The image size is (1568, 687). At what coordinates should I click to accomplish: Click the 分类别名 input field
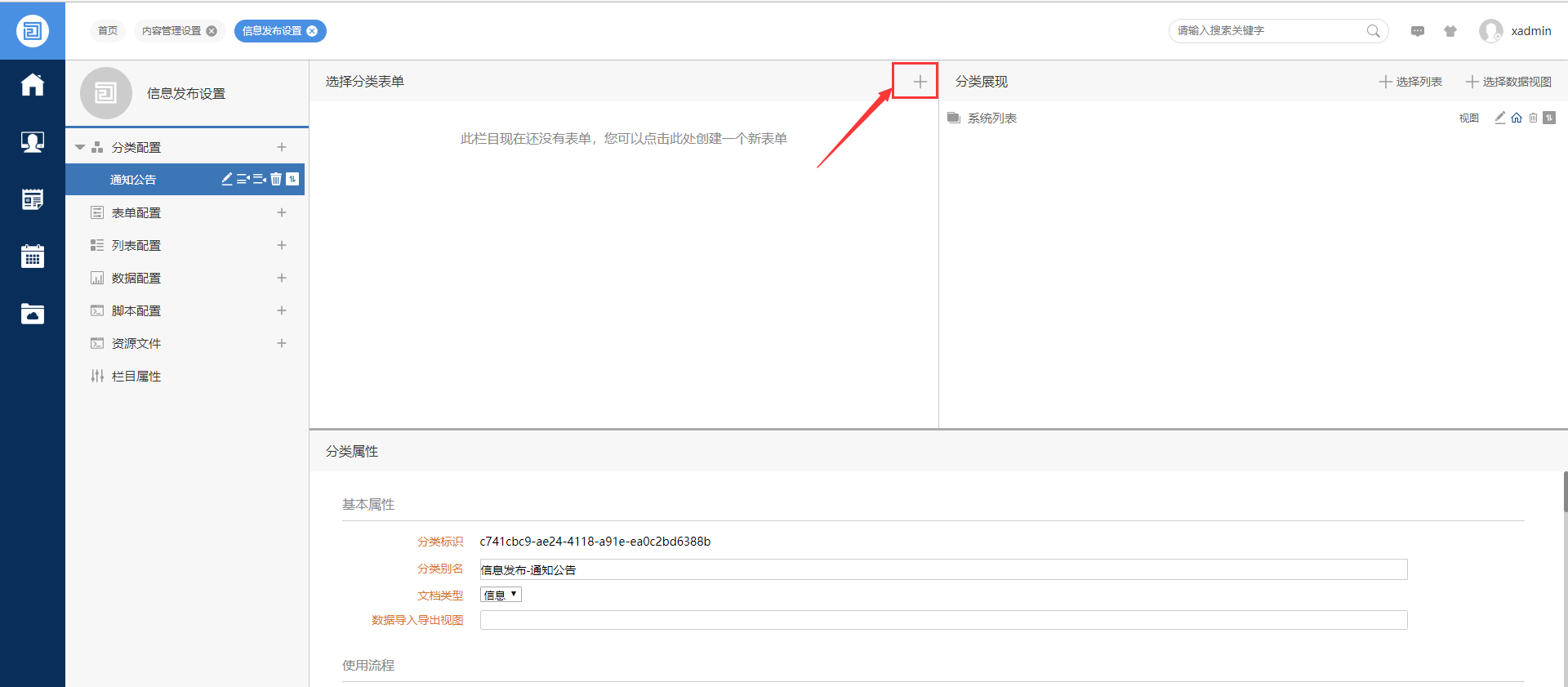tap(943, 569)
